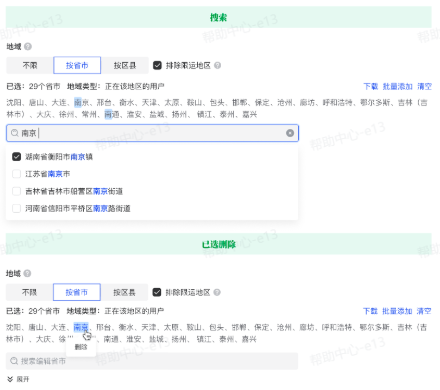Click 保定 in the 已选删除 city list
The width and height of the screenshot is (440, 390).
pyautogui.click(x=262, y=327)
